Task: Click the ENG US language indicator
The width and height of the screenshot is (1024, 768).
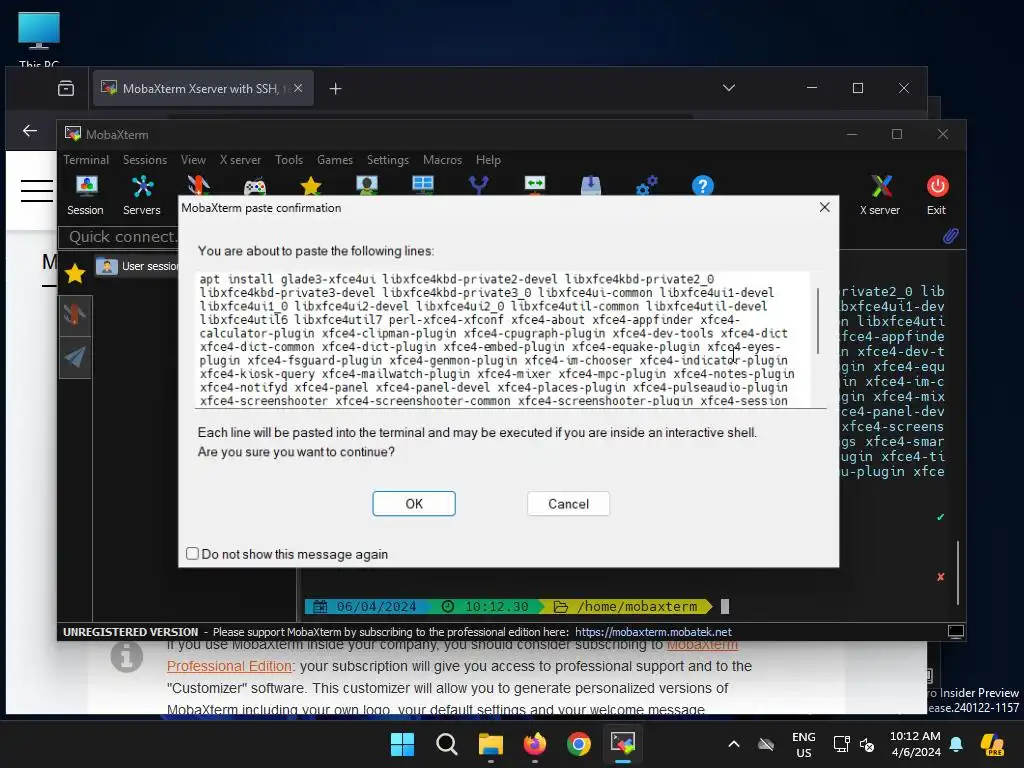Action: pyautogui.click(x=803, y=744)
